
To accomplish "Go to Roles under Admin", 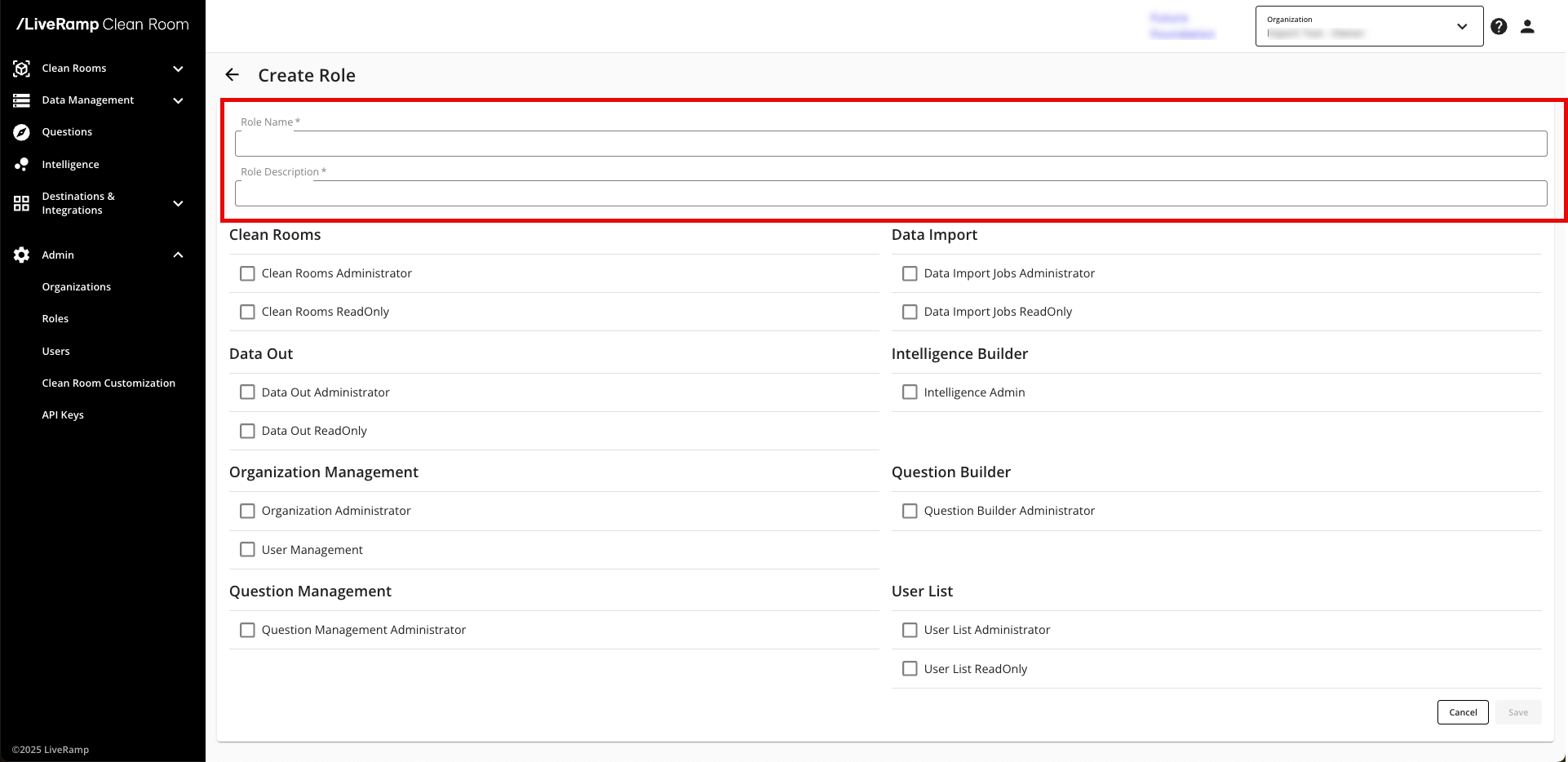I will (x=55, y=319).
